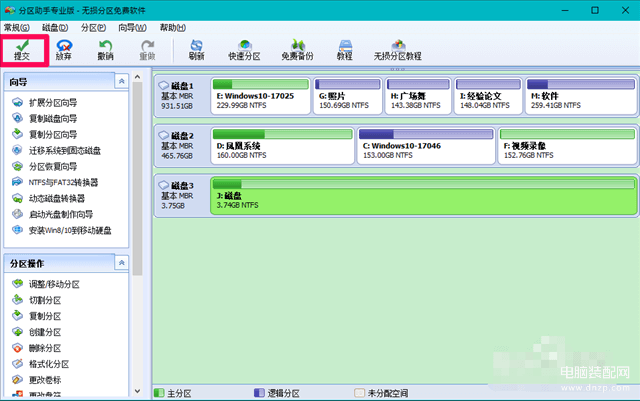Click the left panel scrollbar thumb
This screenshot has width=640, height=401.
click(x=138, y=179)
